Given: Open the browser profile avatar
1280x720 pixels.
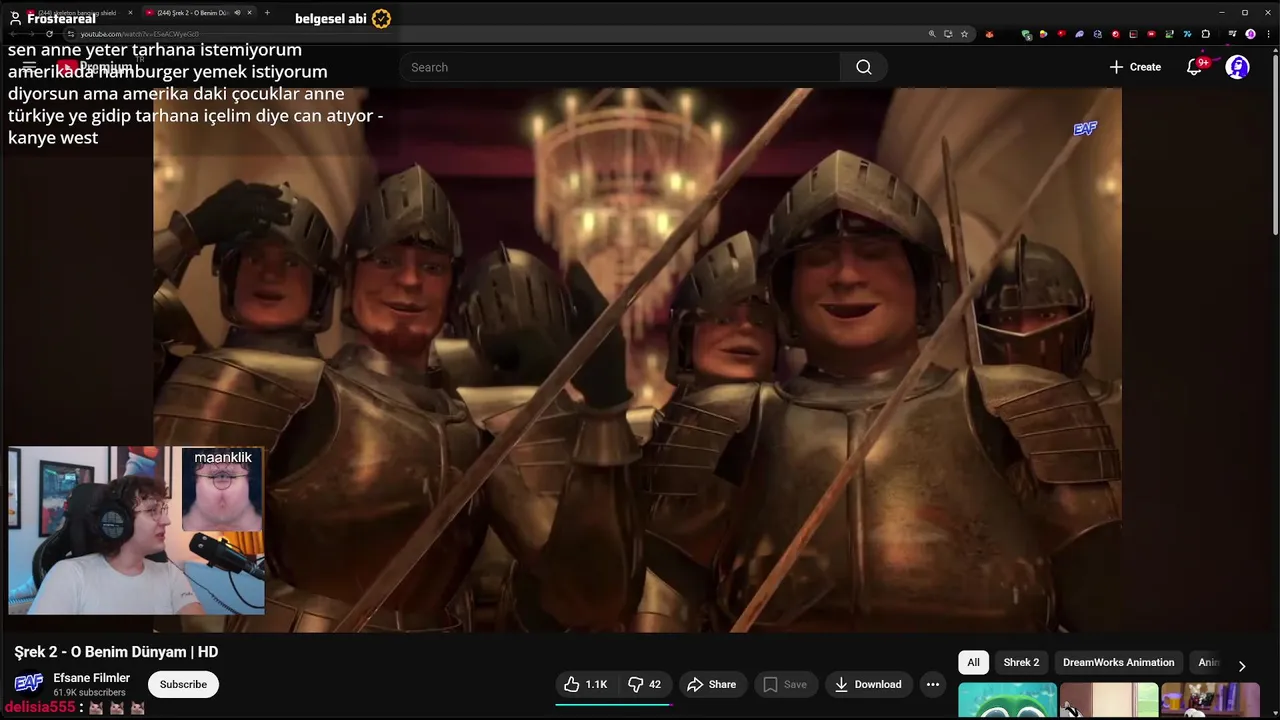Looking at the screenshot, I should [x=1250, y=34].
